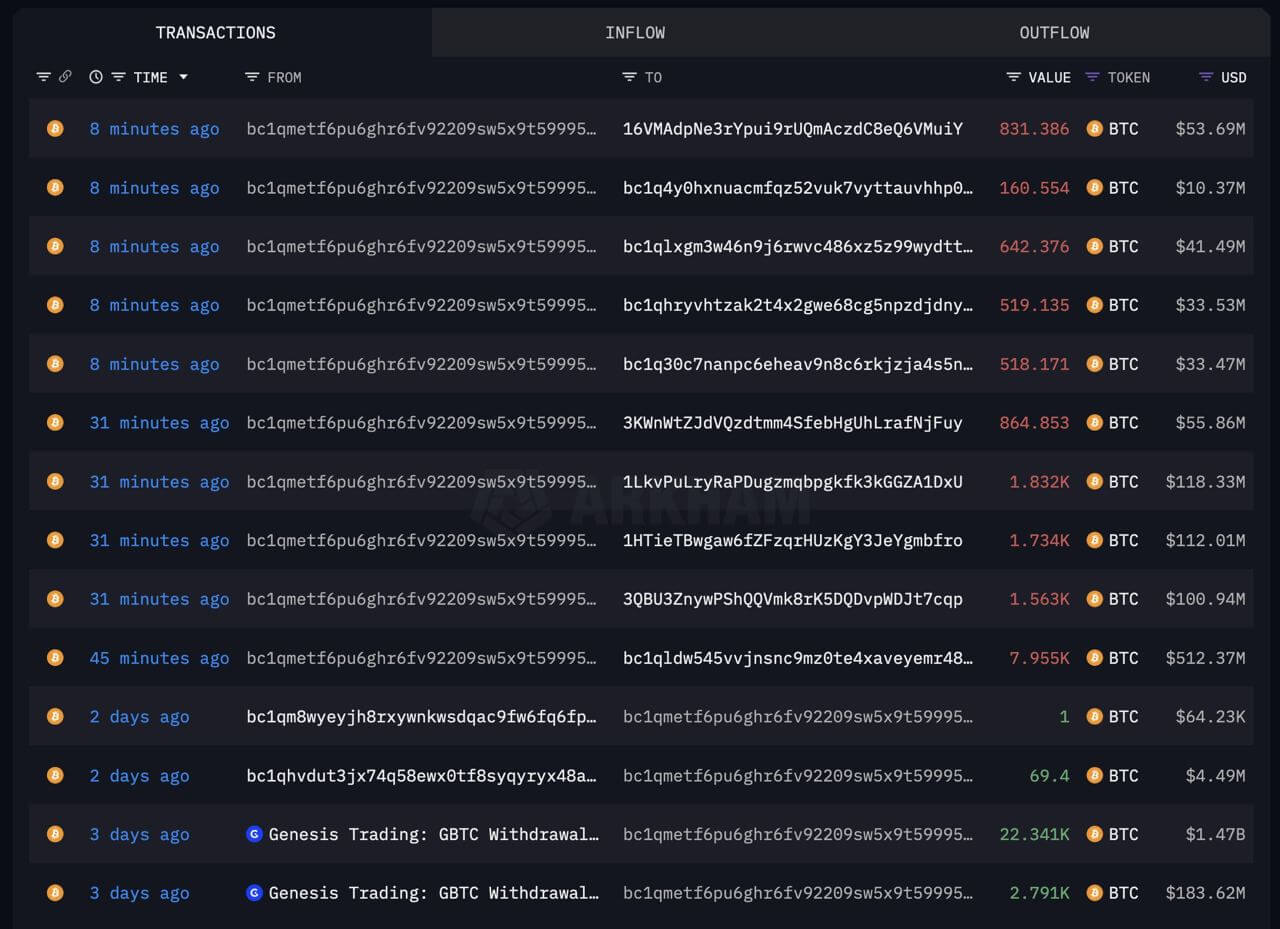Open Genesis Trading GBTC Withdrawal link for 2.791K

click(433, 893)
